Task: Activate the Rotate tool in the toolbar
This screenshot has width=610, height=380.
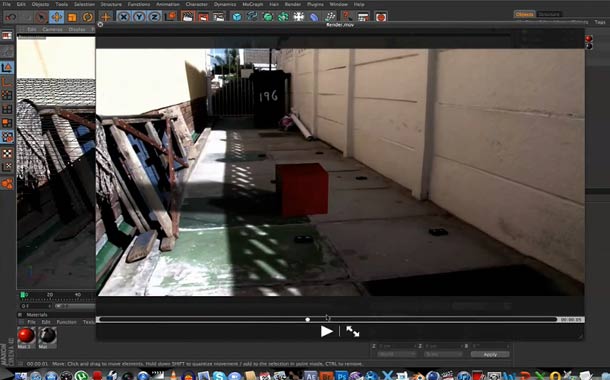Action: 88,17
